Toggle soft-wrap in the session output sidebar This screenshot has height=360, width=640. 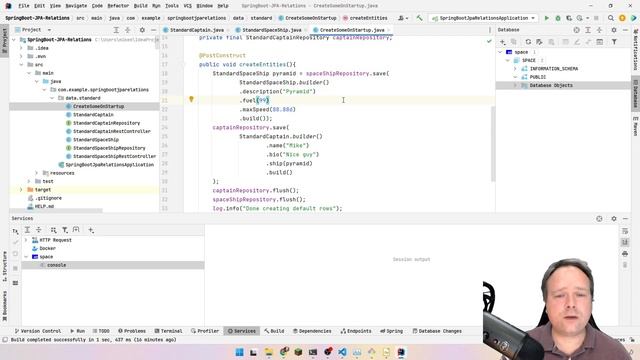point(625,231)
